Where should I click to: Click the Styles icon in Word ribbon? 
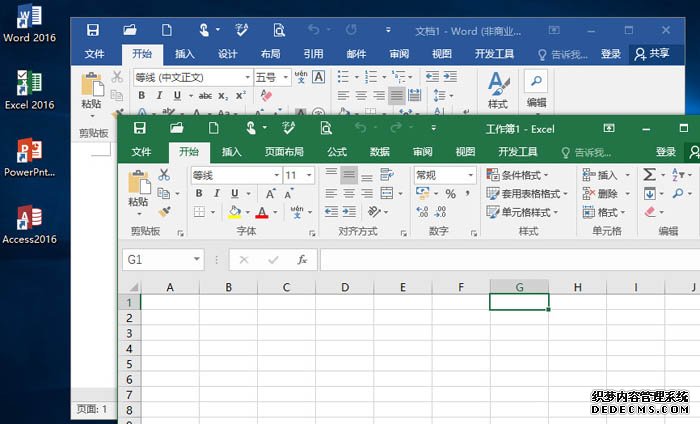[498, 90]
